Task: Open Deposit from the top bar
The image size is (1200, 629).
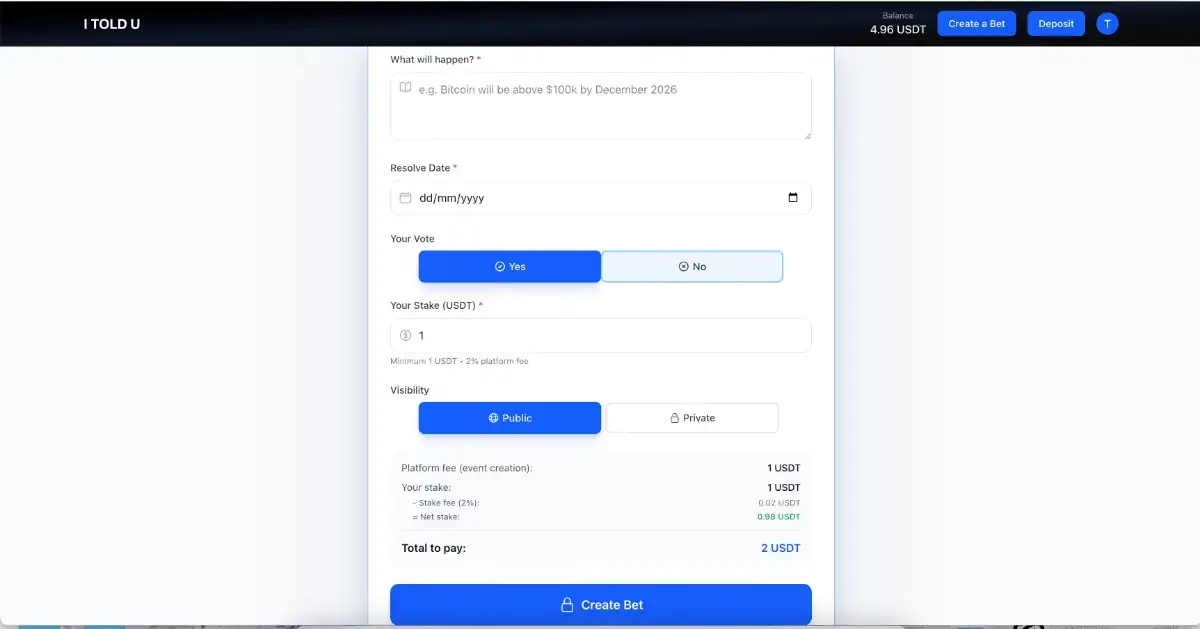Action: tap(1055, 24)
